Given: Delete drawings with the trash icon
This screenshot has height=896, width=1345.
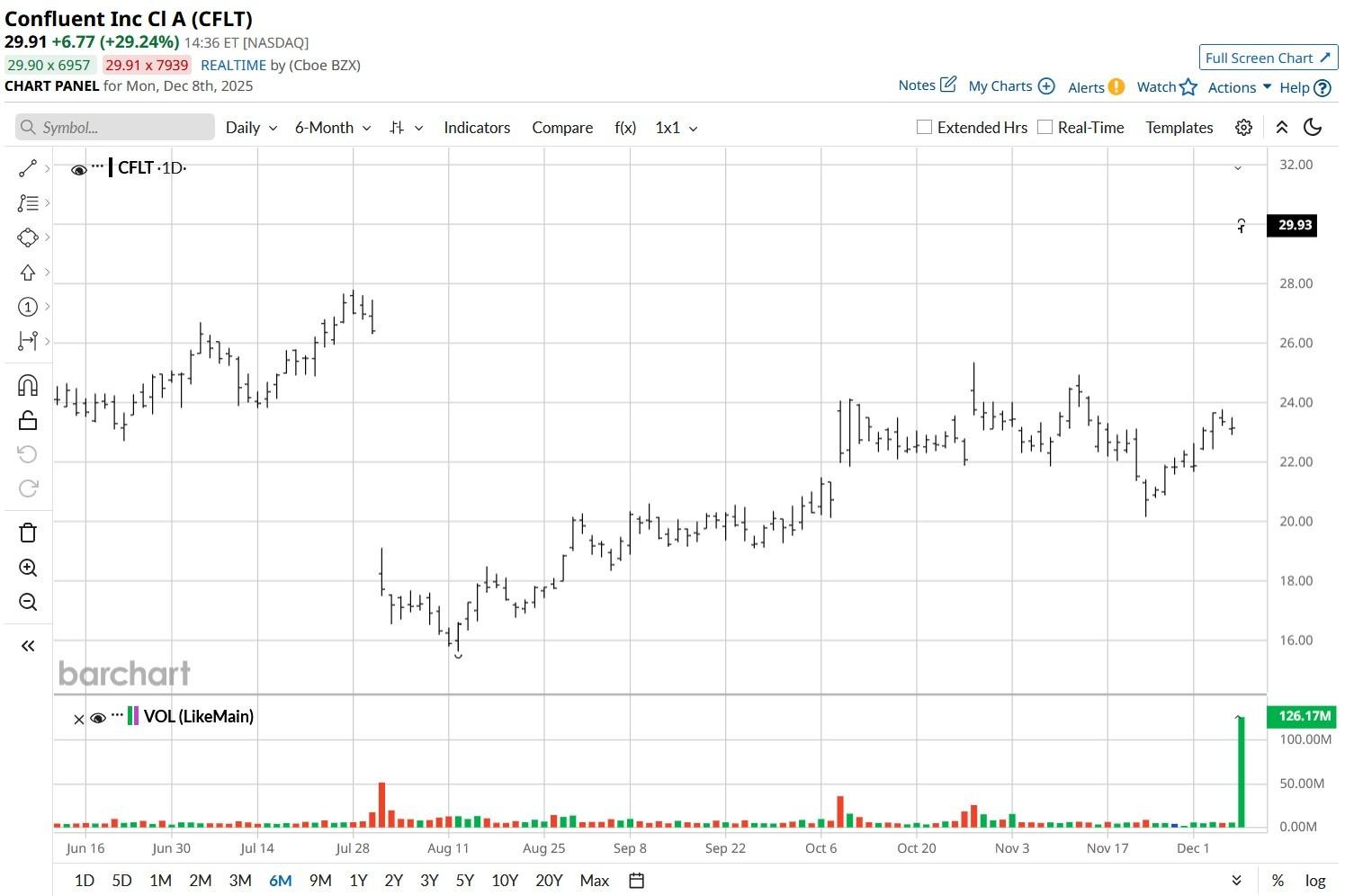Looking at the screenshot, I should tap(28, 533).
